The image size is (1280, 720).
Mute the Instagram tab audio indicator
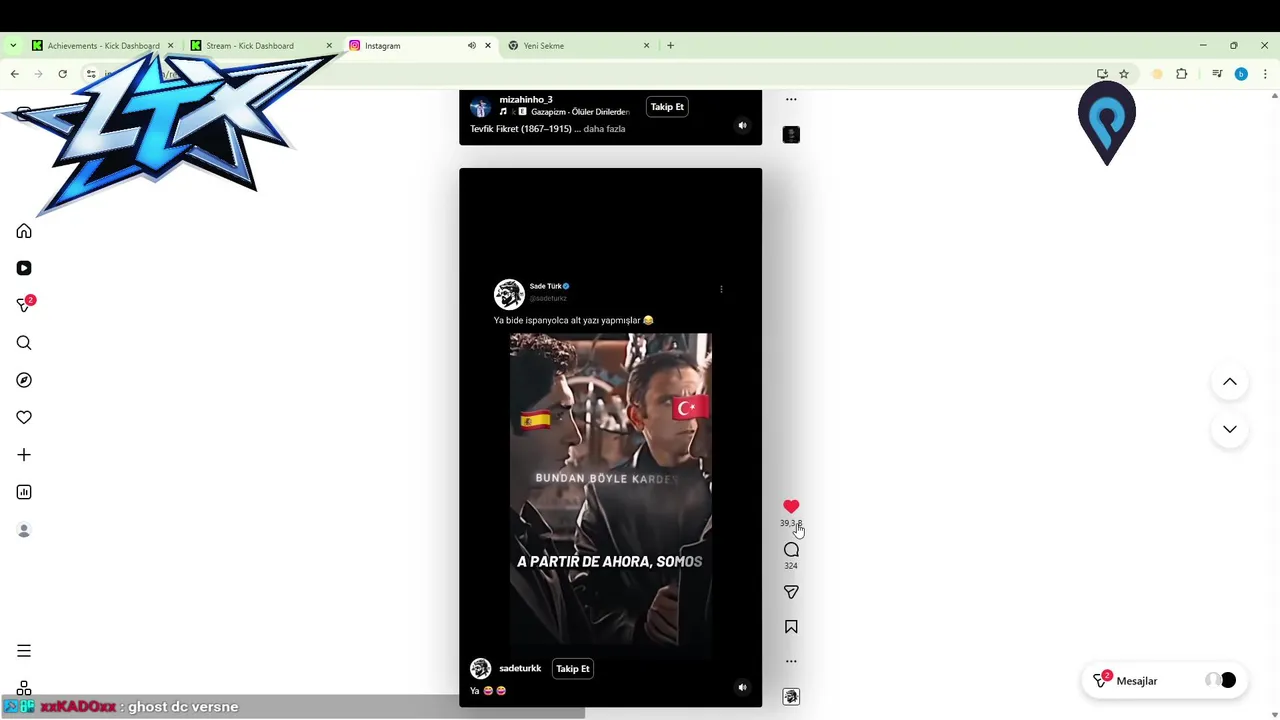pyautogui.click(x=472, y=45)
